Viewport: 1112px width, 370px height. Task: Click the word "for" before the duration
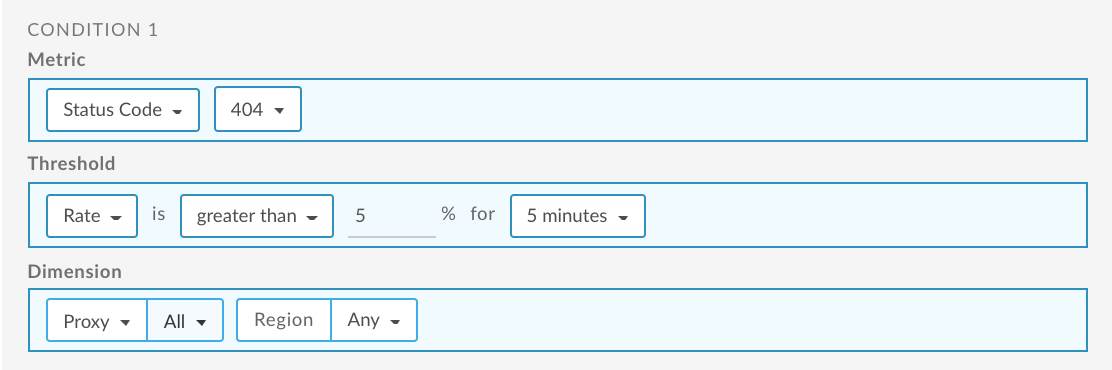(x=482, y=214)
